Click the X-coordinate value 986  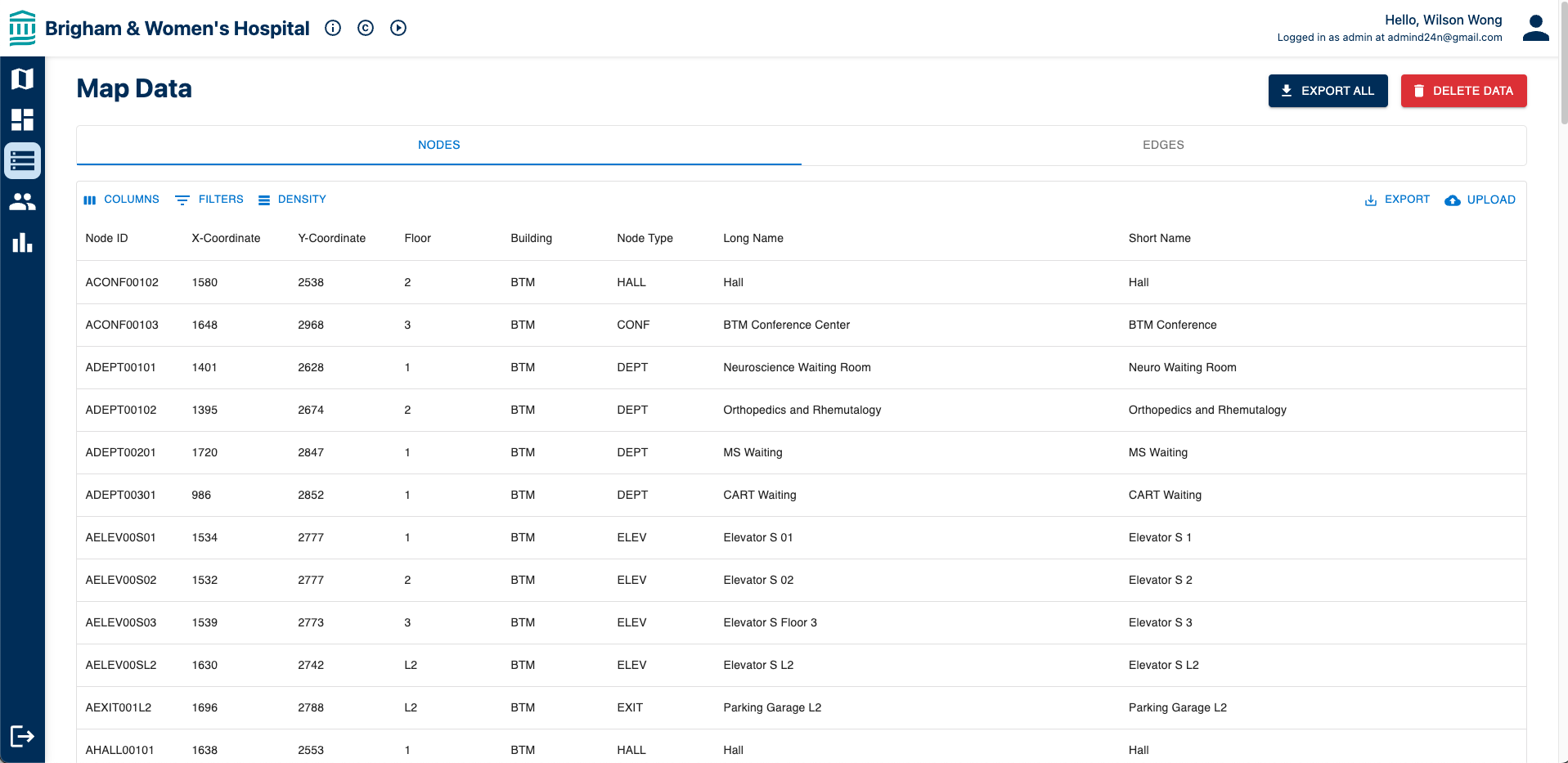201,495
